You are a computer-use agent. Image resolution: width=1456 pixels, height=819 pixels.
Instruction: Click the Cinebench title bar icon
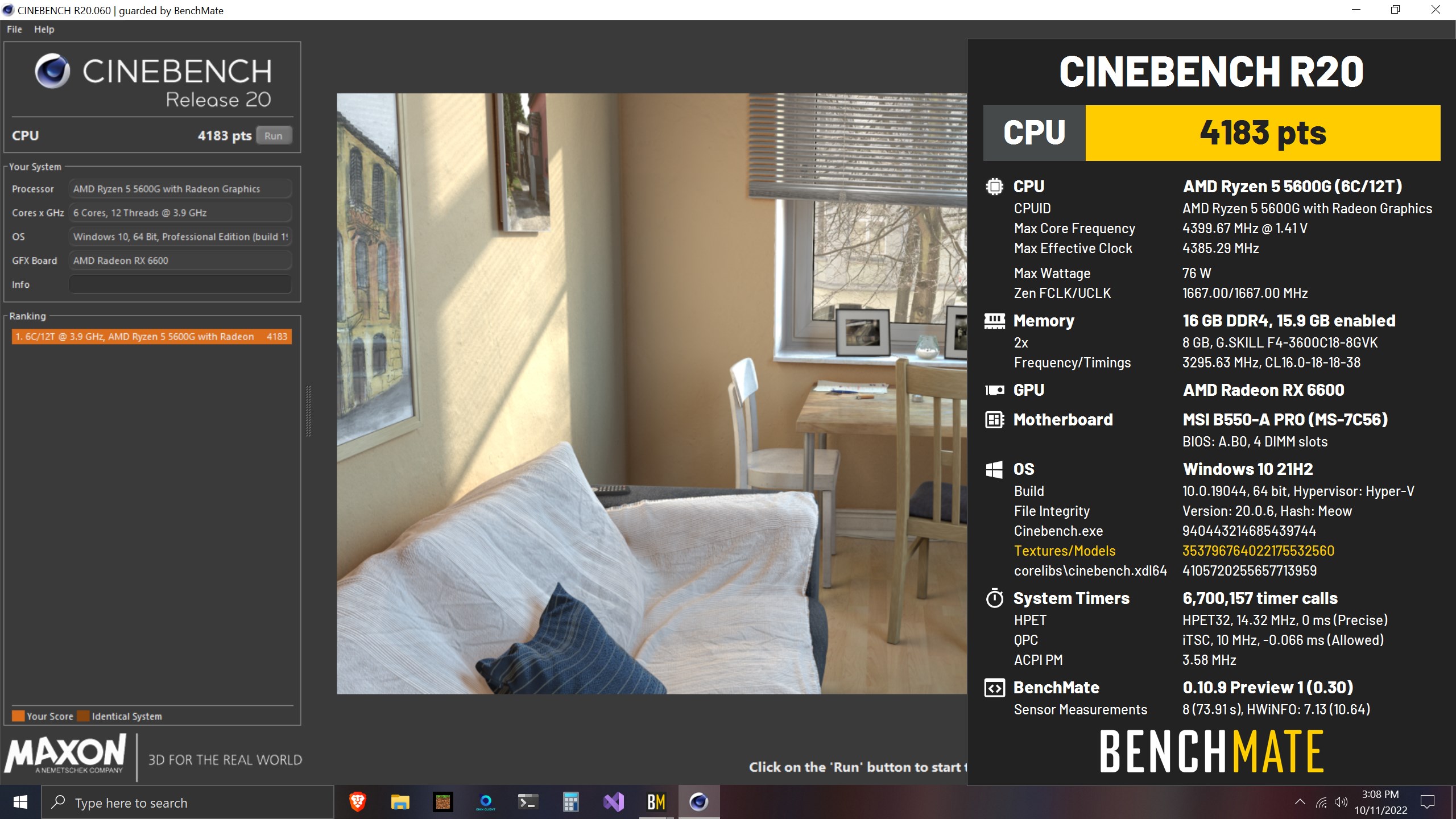tap(8, 10)
